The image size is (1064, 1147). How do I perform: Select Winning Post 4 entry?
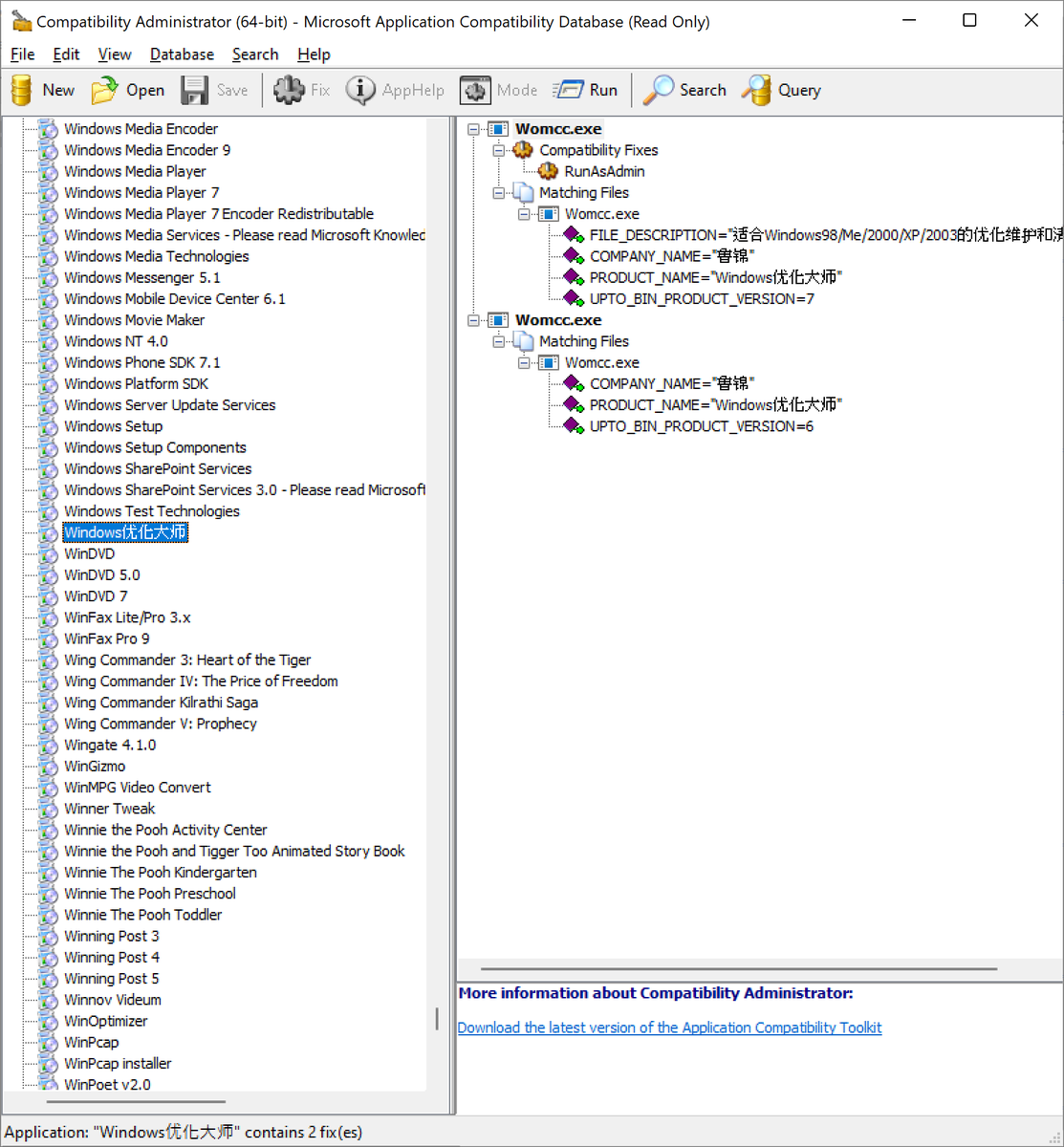[112, 957]
